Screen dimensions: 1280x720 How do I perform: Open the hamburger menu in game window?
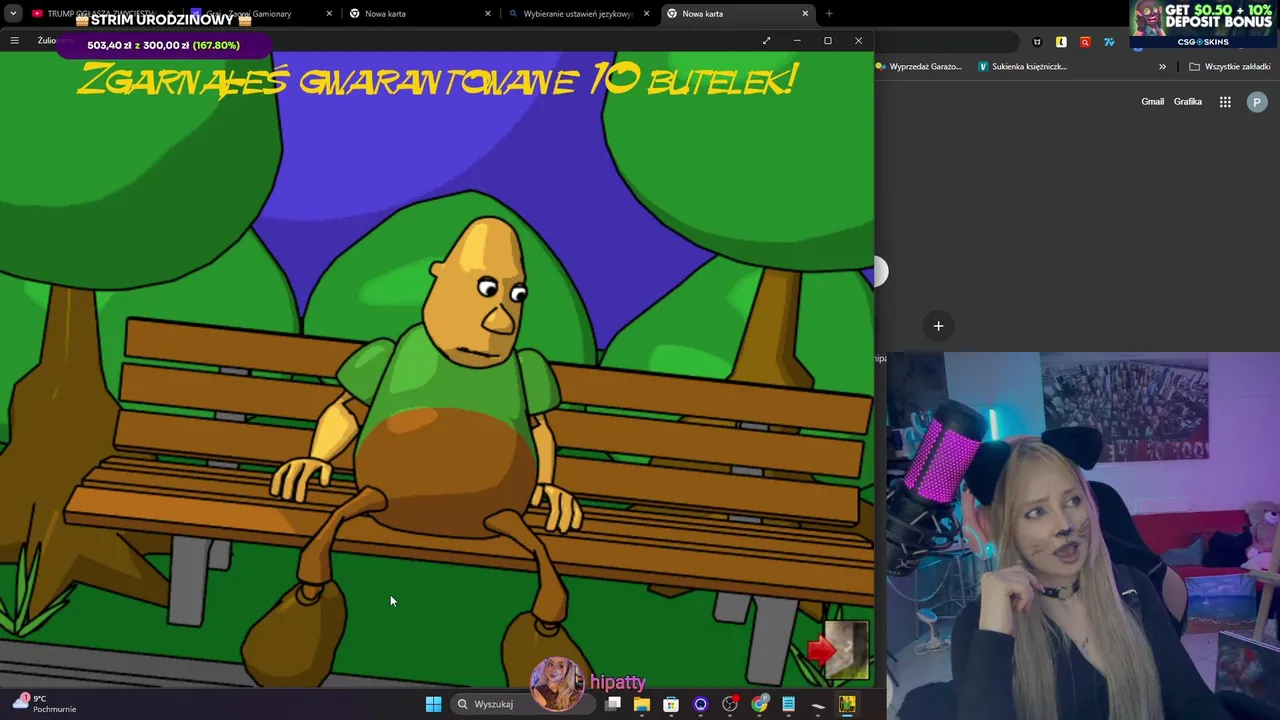[14, 40]
